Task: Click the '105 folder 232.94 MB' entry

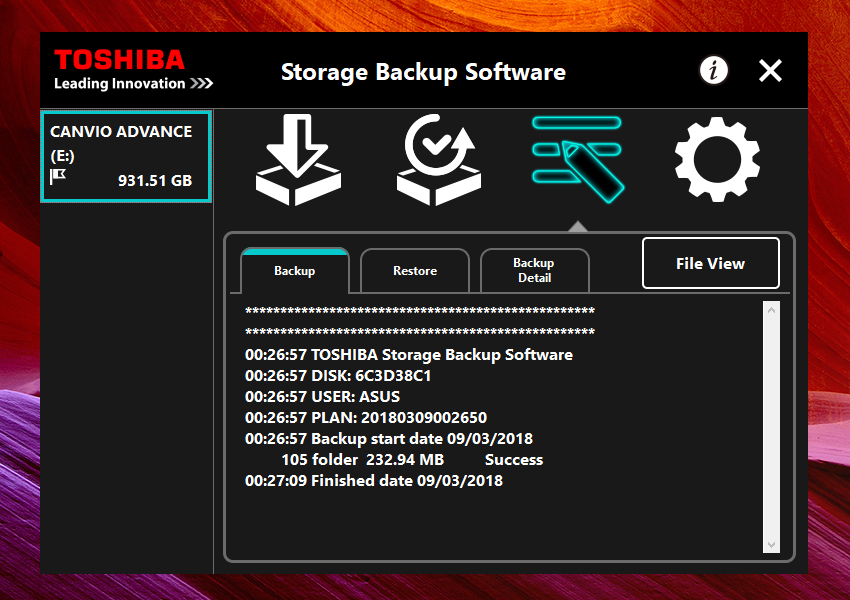Action: 363,460
